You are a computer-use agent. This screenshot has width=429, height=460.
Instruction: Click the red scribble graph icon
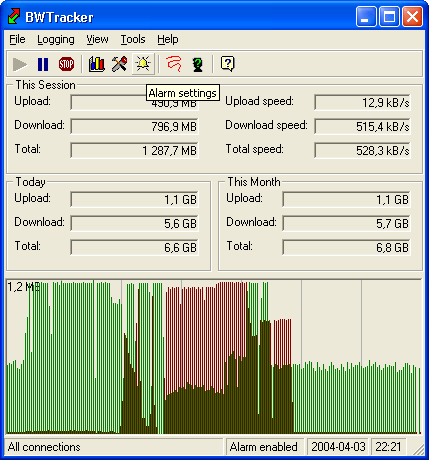[x=174, y=64]
